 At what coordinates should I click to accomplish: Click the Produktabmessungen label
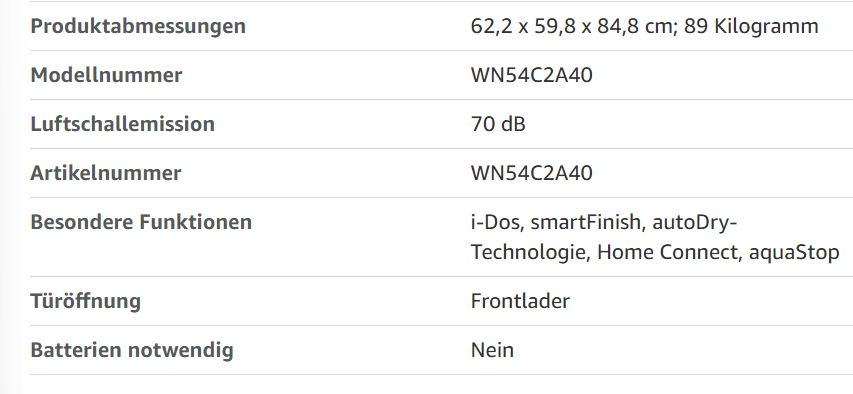(138, 26)
